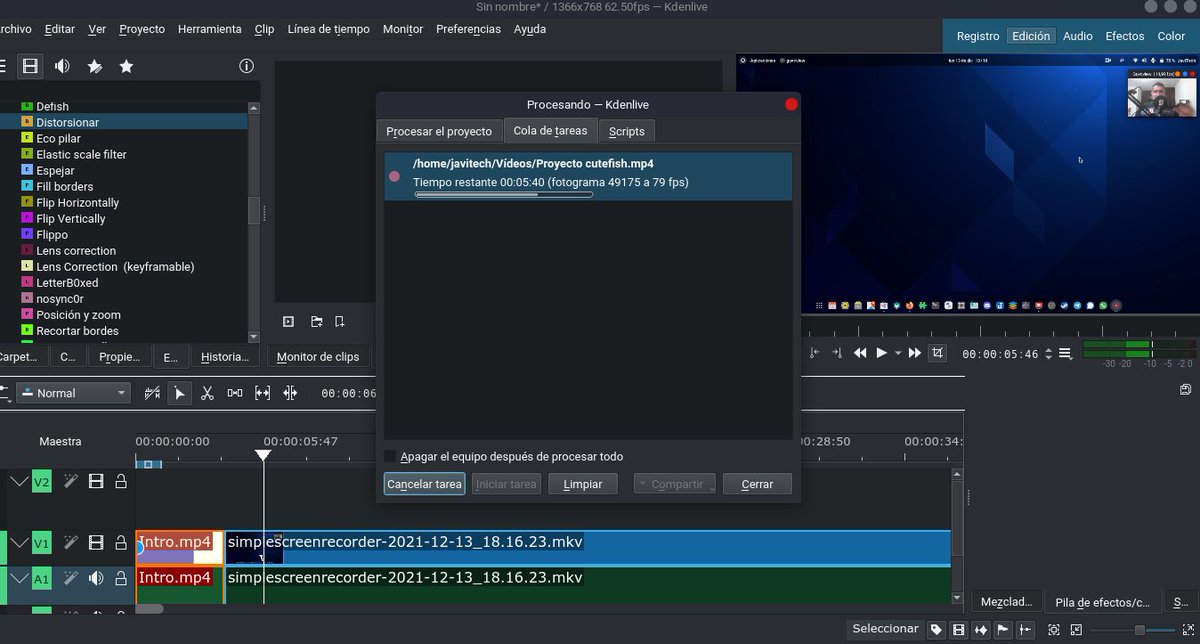
Task: Collapse track V2 chevron
Action: pyautogui.click(x=19, y=482)
